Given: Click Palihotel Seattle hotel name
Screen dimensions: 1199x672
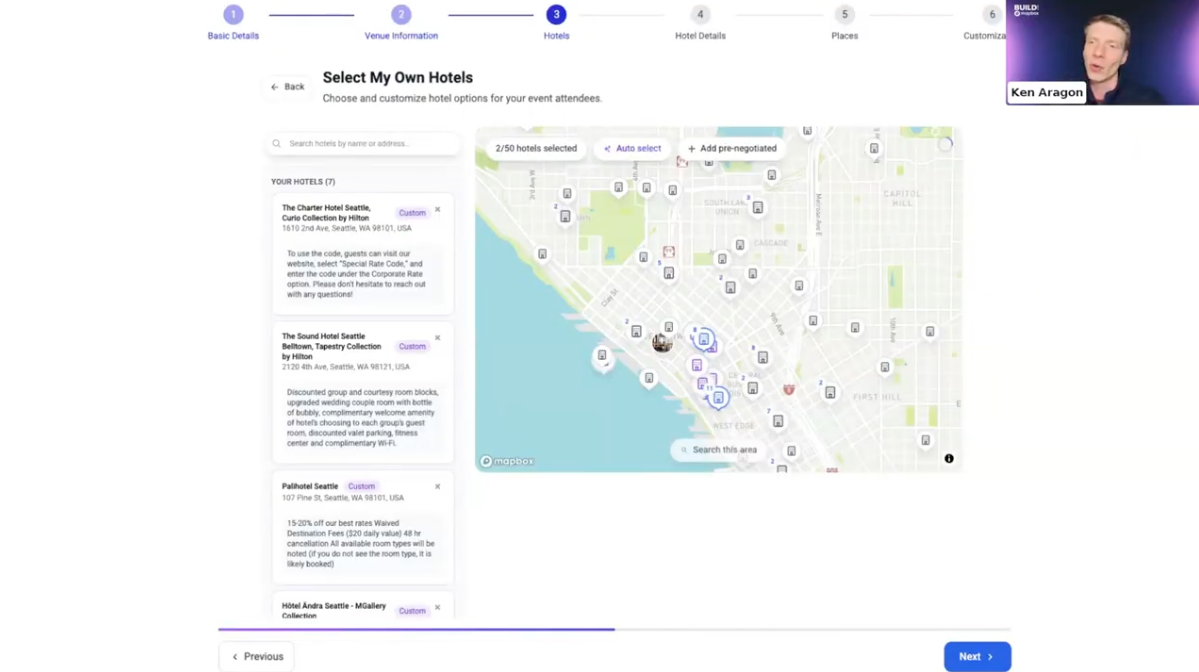Looking at the screenshot, I should point(310,486).
